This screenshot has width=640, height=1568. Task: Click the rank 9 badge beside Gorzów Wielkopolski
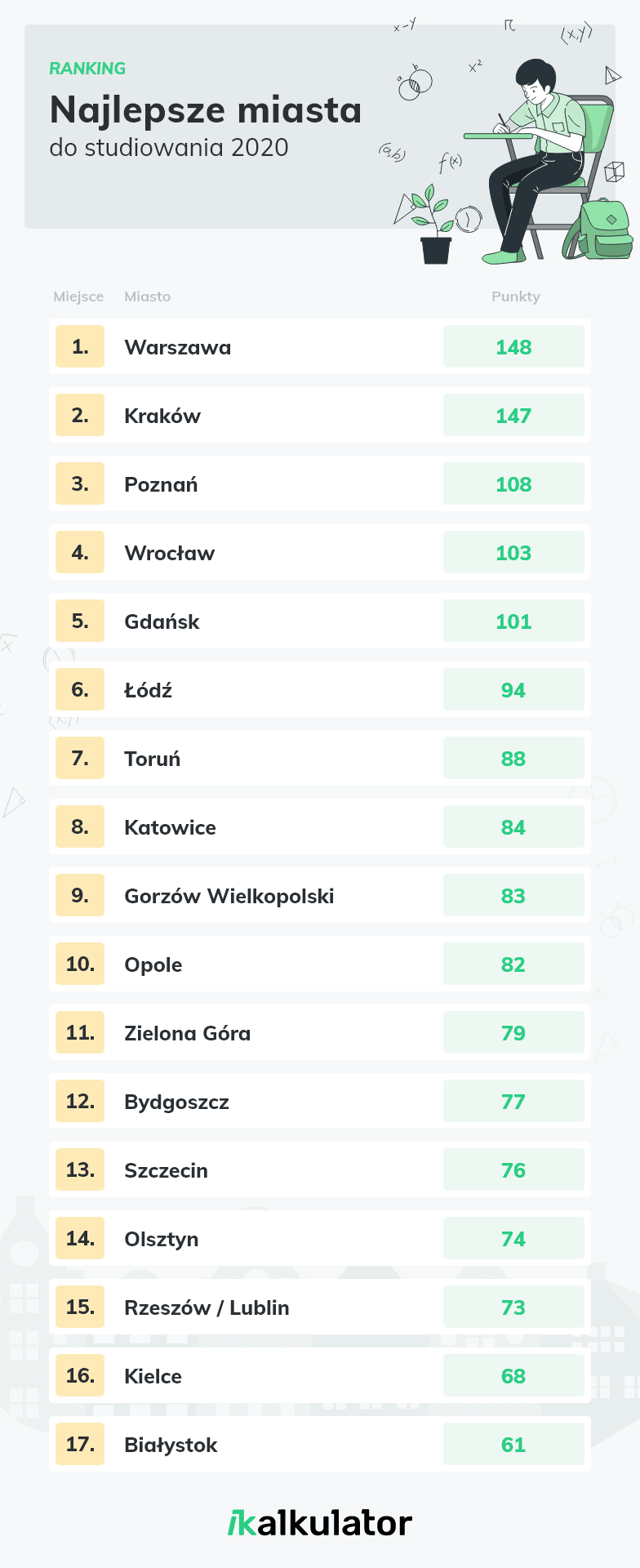(80, 895)
